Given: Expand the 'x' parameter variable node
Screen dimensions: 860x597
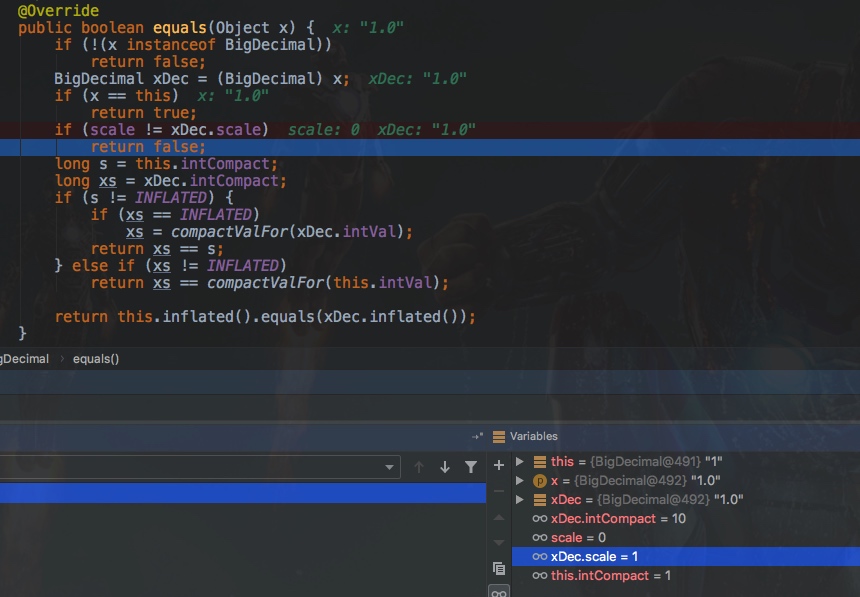Looking at the screenshot, I should [x=519, y=481].
